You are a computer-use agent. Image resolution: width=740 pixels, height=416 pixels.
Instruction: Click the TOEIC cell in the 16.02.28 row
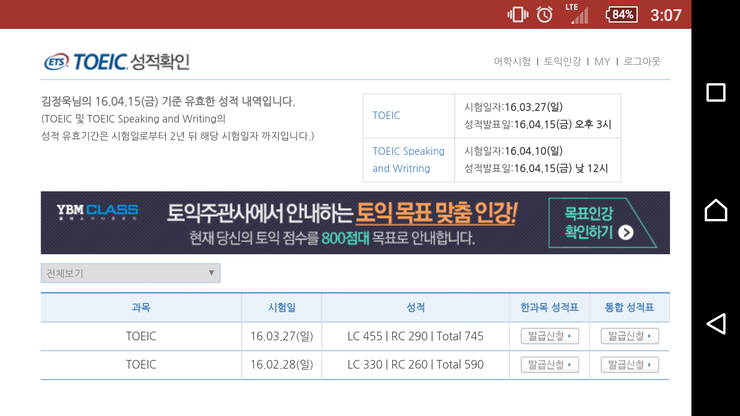[x=141, y=365]
